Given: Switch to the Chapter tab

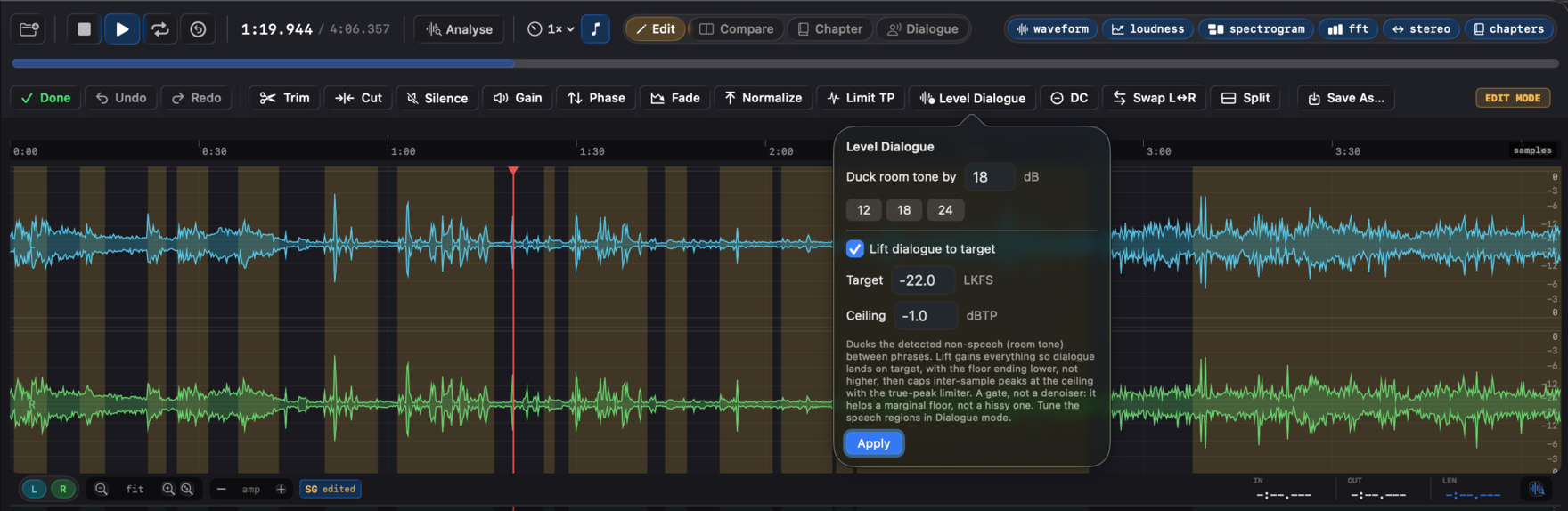Looking at the screenshot, I should pos(829,29).
